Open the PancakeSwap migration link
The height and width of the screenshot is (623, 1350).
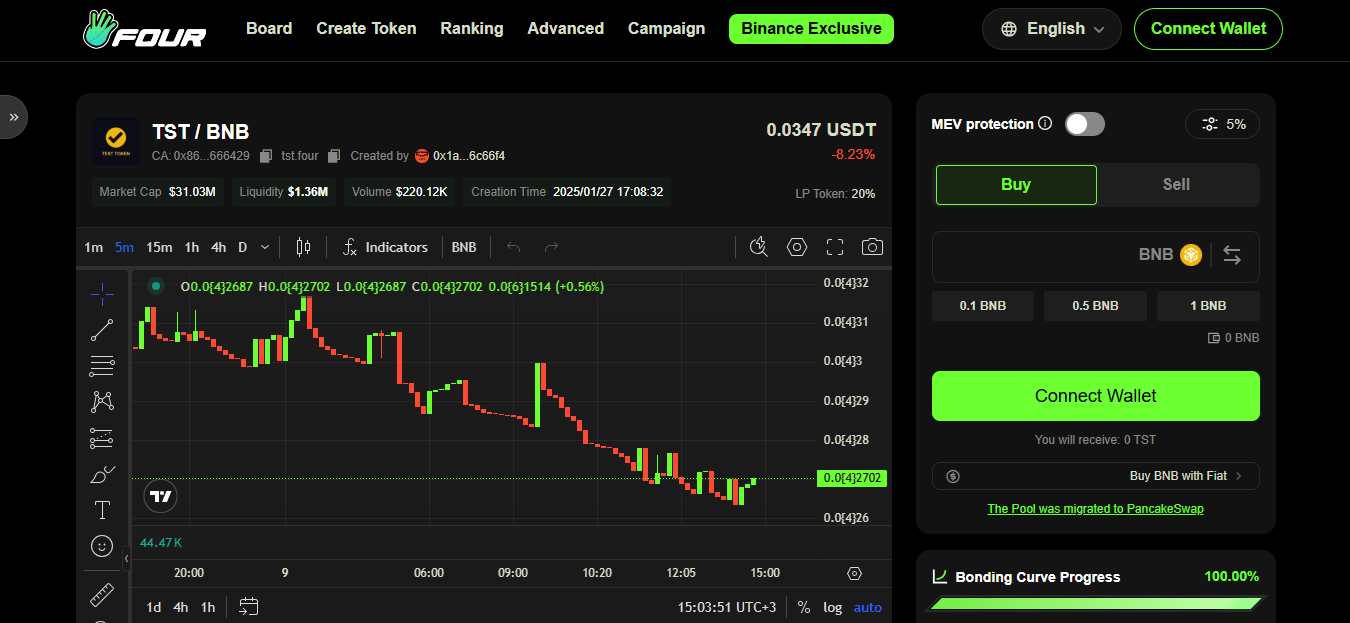click(1095, 509)
